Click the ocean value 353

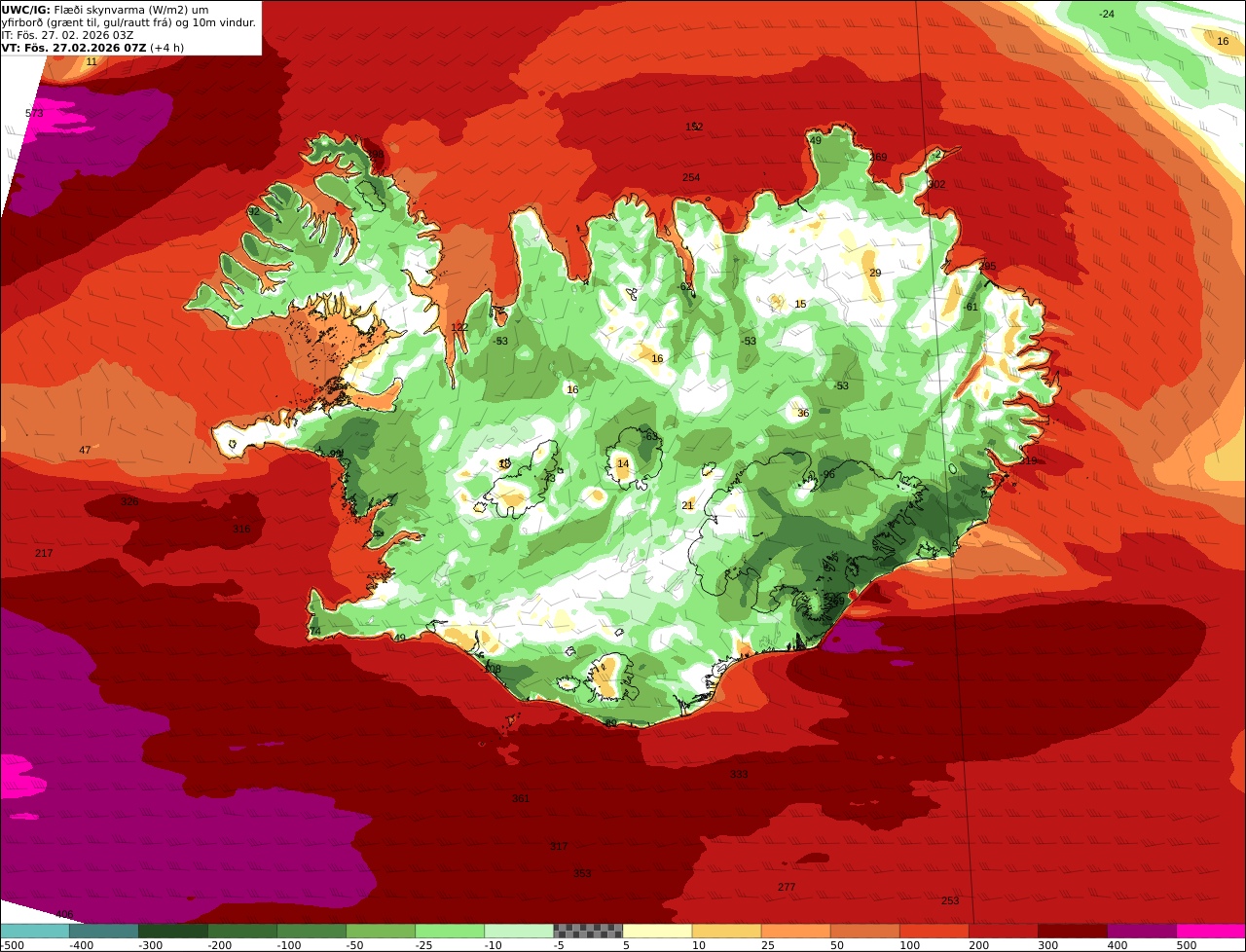tap(582, 873)
